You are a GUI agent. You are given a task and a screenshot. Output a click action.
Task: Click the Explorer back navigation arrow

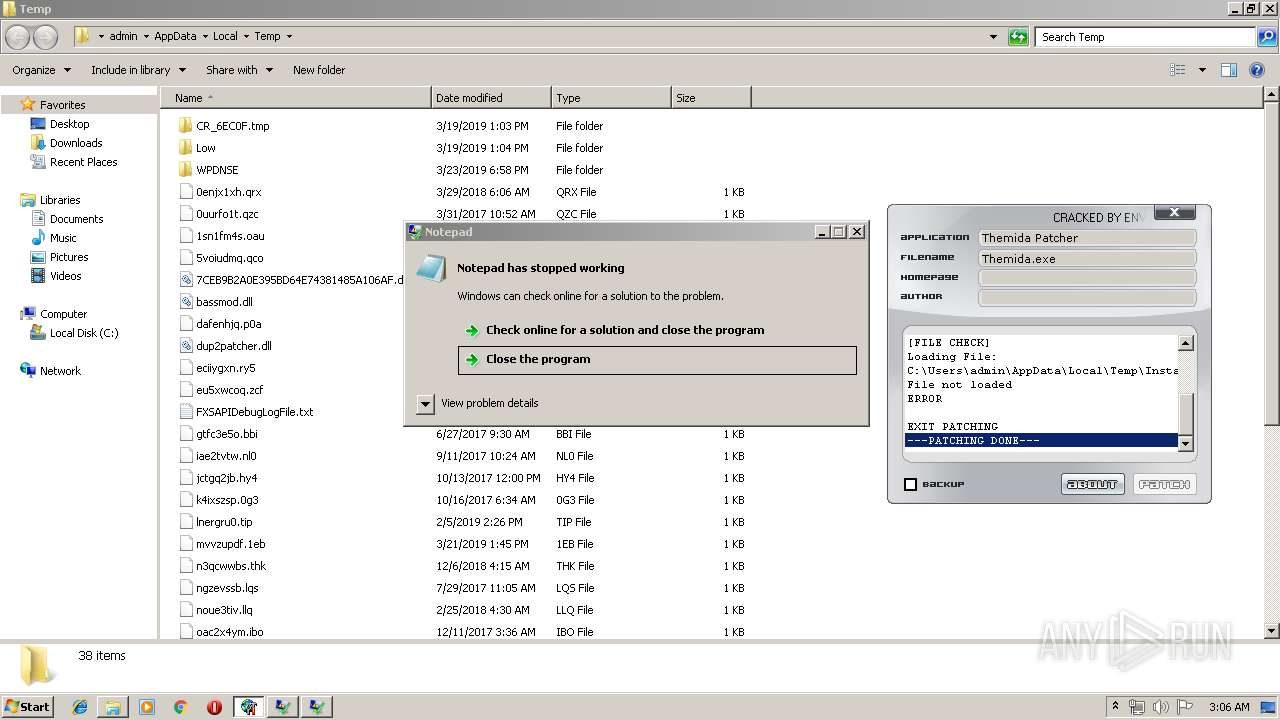click(18, 37)
